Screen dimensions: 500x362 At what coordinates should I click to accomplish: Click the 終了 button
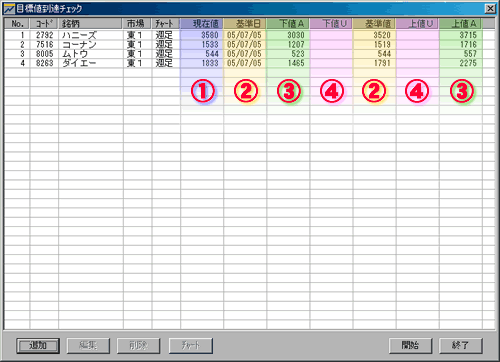click(461, 346)
